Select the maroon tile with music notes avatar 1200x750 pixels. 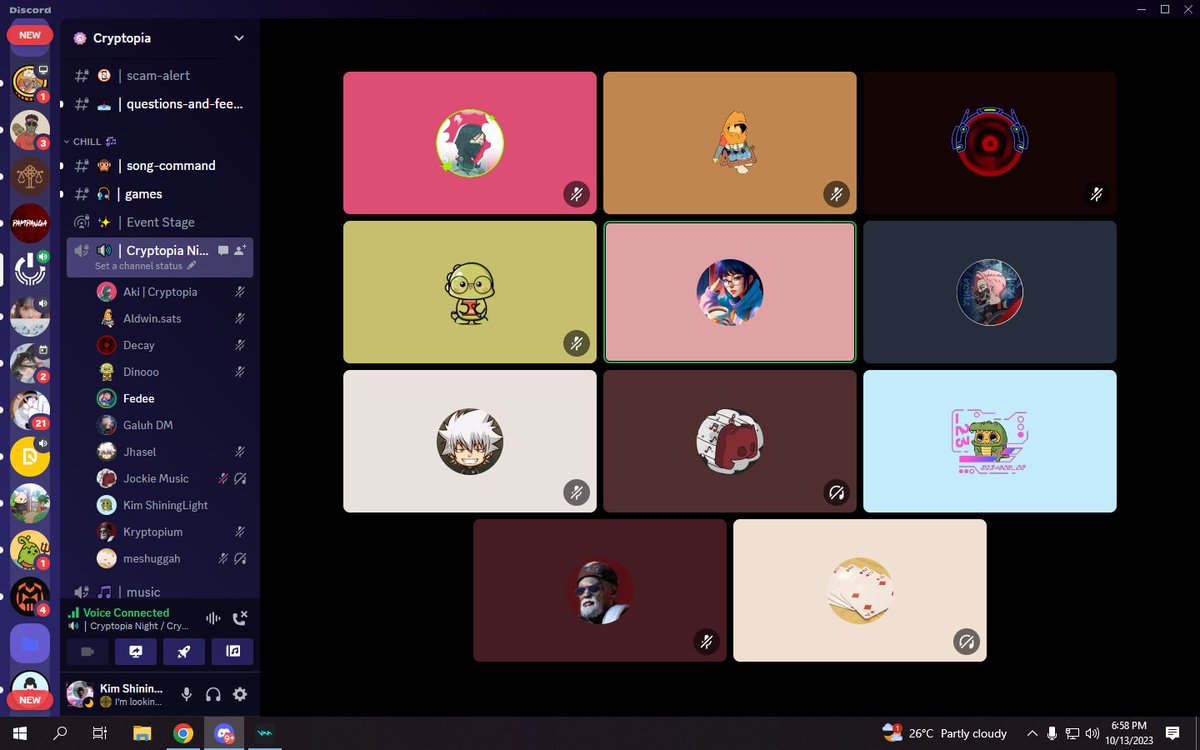[x=730, y=441]
